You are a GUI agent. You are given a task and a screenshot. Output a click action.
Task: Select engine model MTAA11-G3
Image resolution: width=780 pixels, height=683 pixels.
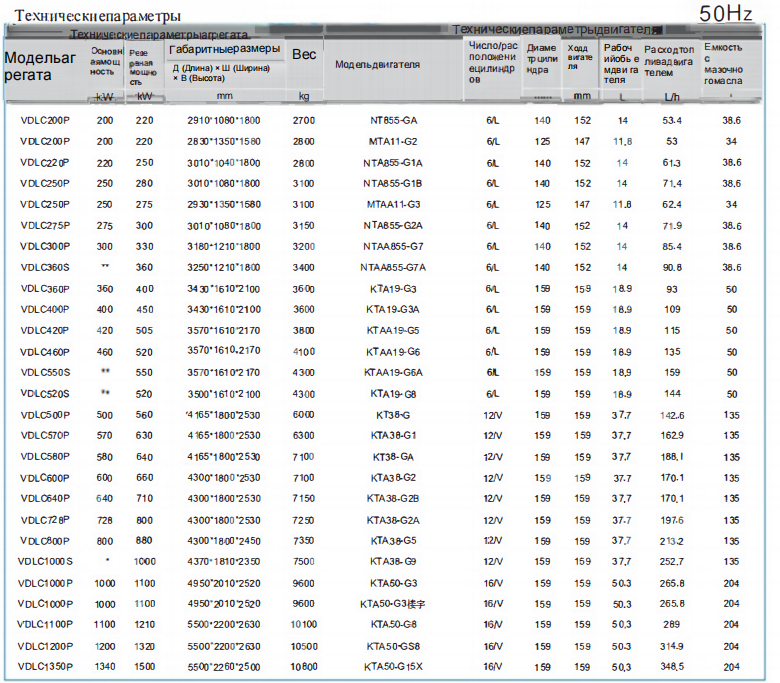(394, 204)
